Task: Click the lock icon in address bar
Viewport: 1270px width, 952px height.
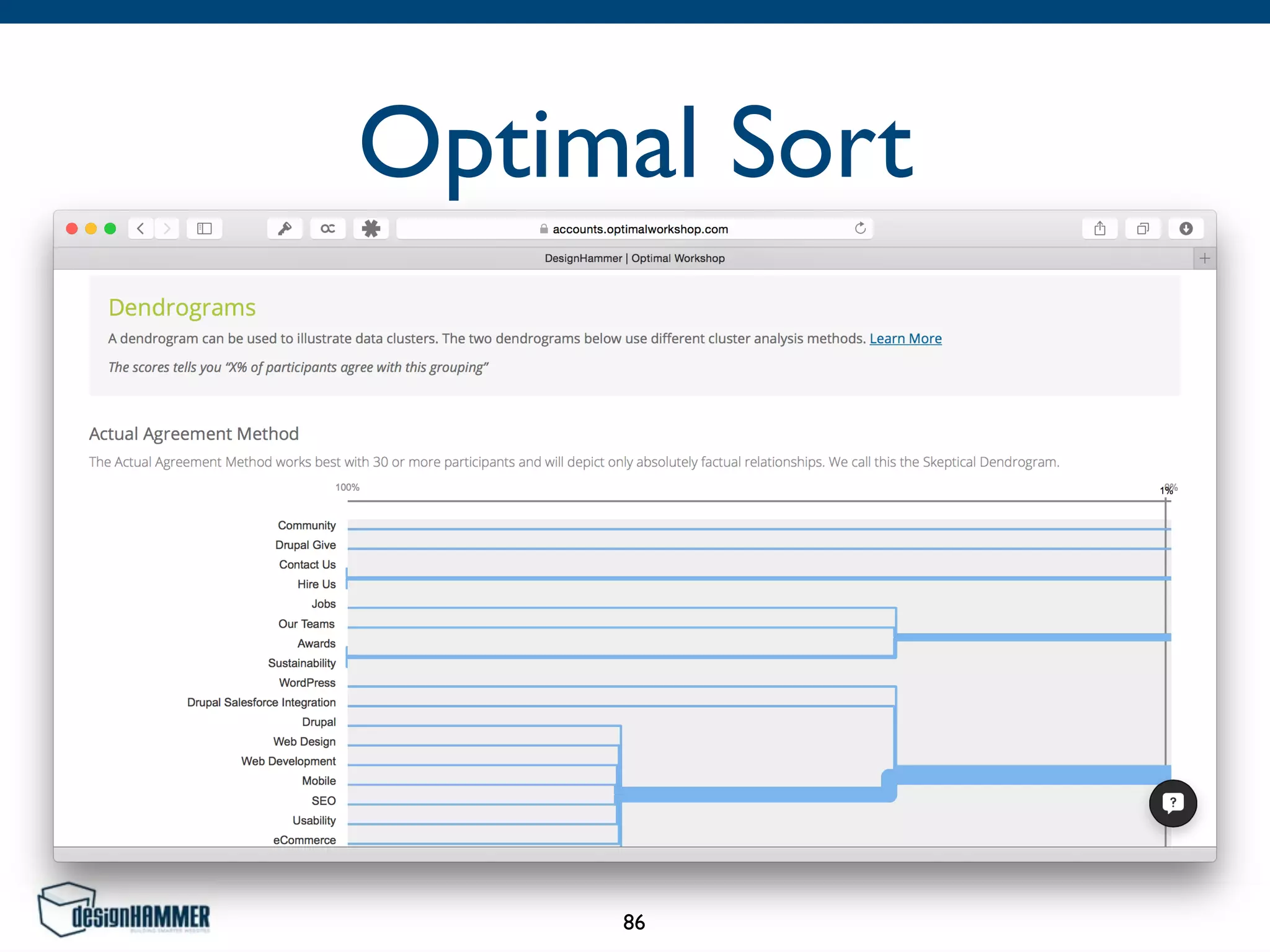Action: point(544,229)
